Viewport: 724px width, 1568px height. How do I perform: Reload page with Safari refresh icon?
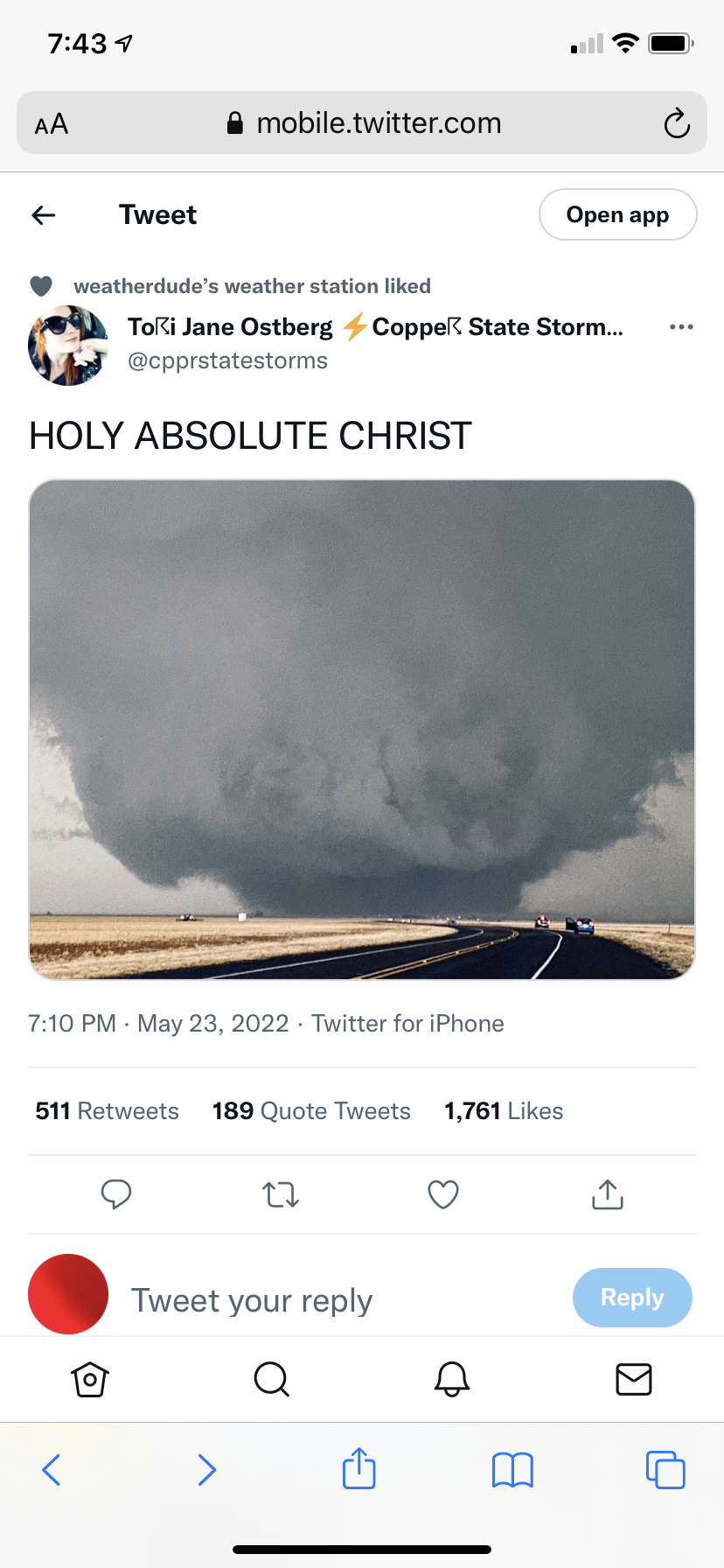[x=677, y=124]
